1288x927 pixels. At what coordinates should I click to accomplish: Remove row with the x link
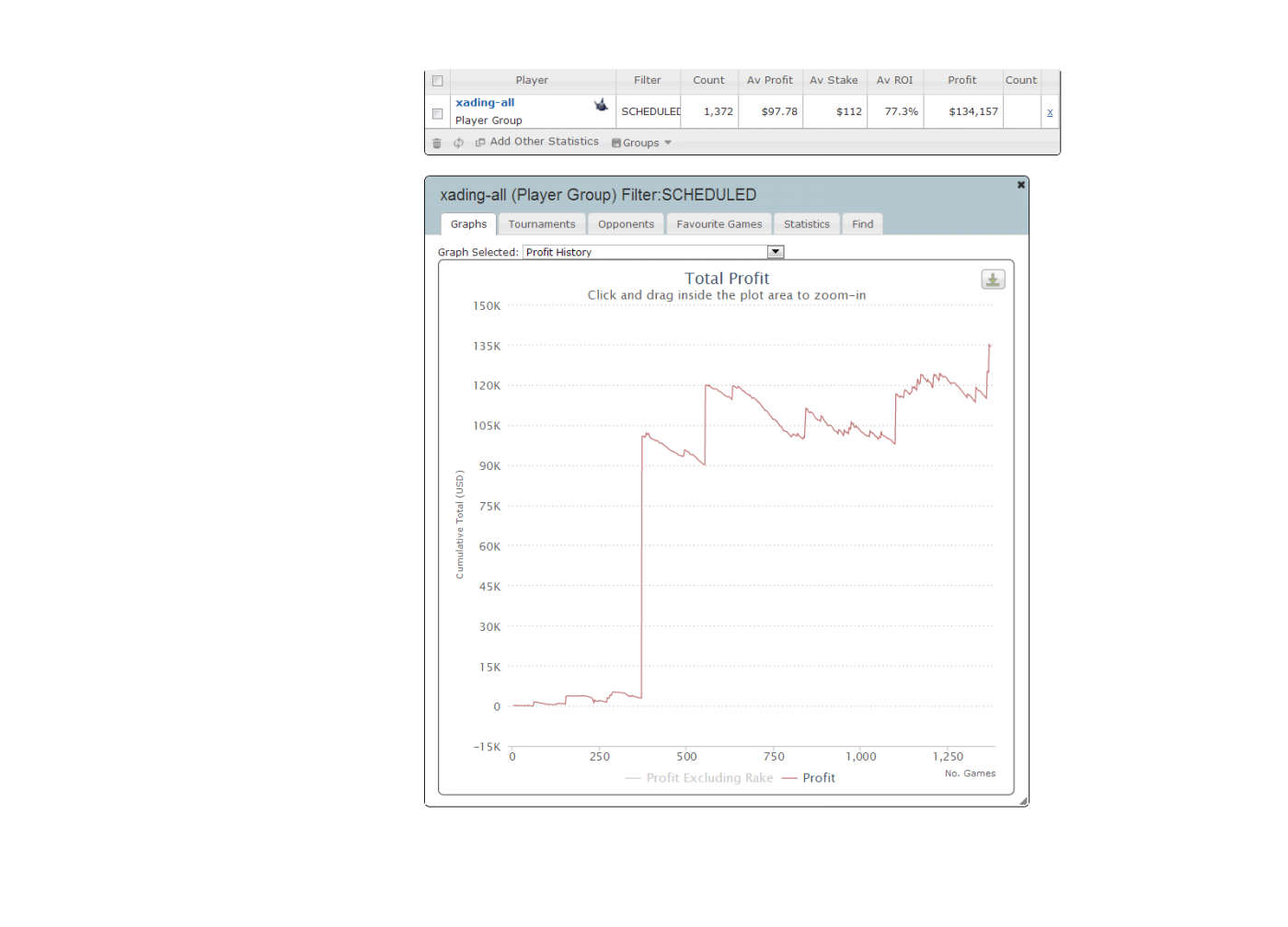coord(1050,112)
